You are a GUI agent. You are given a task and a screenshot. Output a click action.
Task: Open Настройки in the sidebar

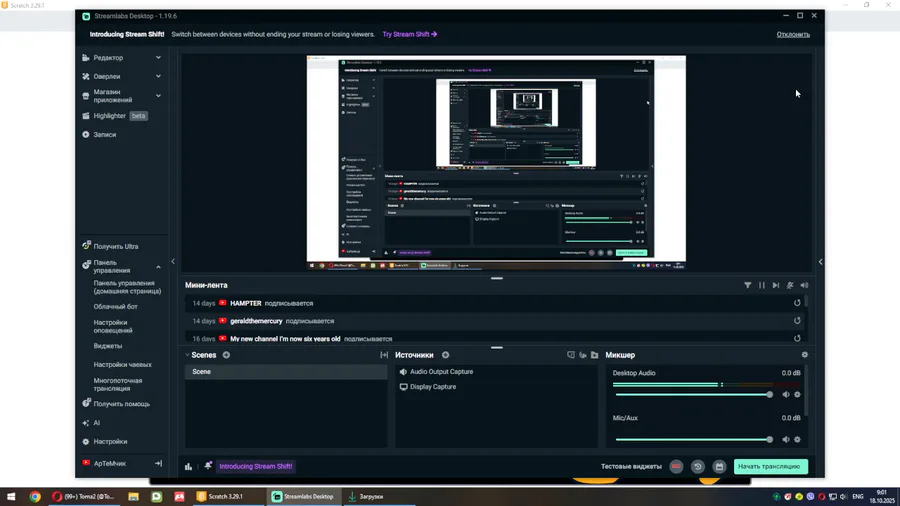(x=110, y=442)
